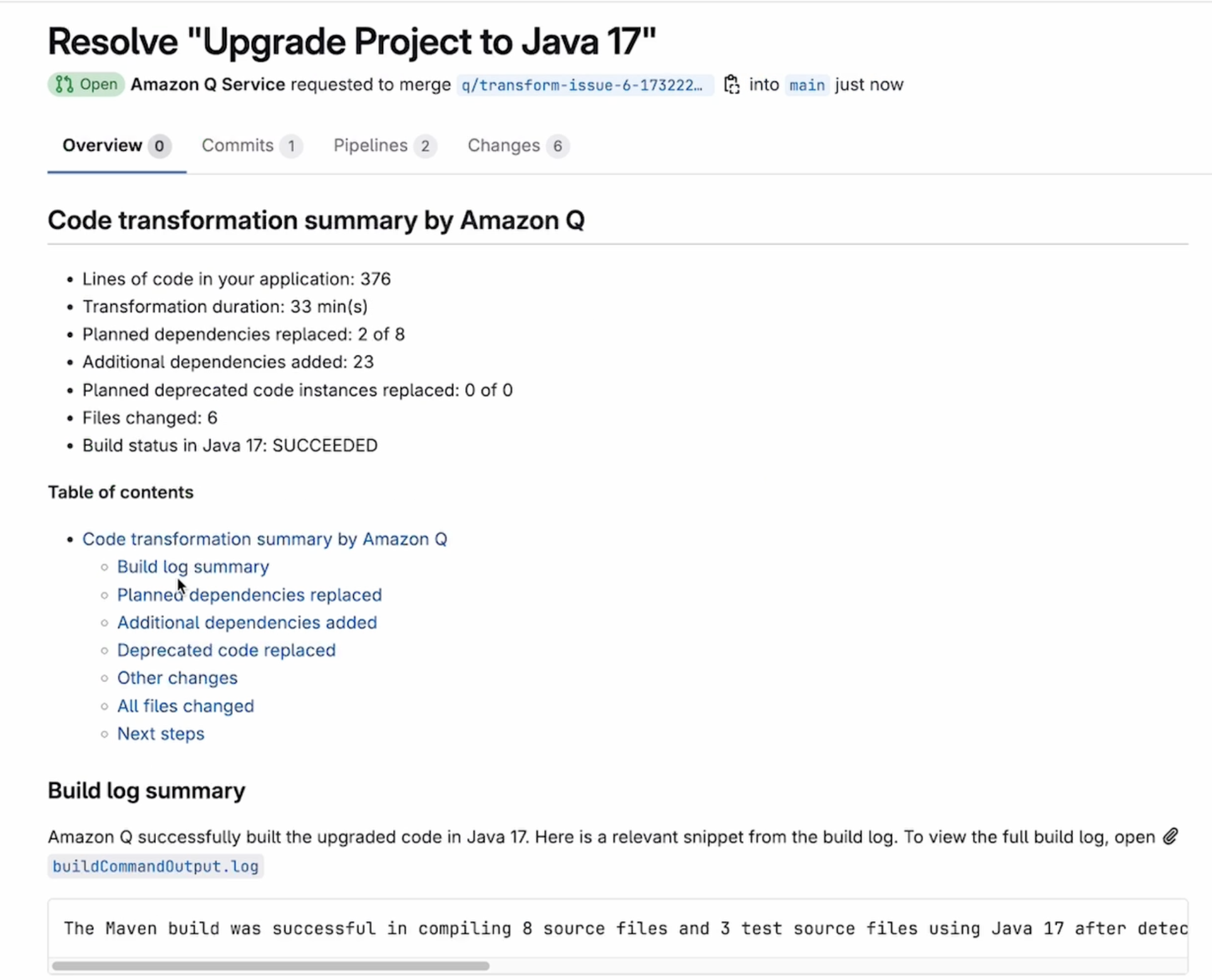The width and height of the screenshot is (1212, 980).
Task: Switch to the Pipelines tab
Action: pyautogui.click(x=371, y=145)
